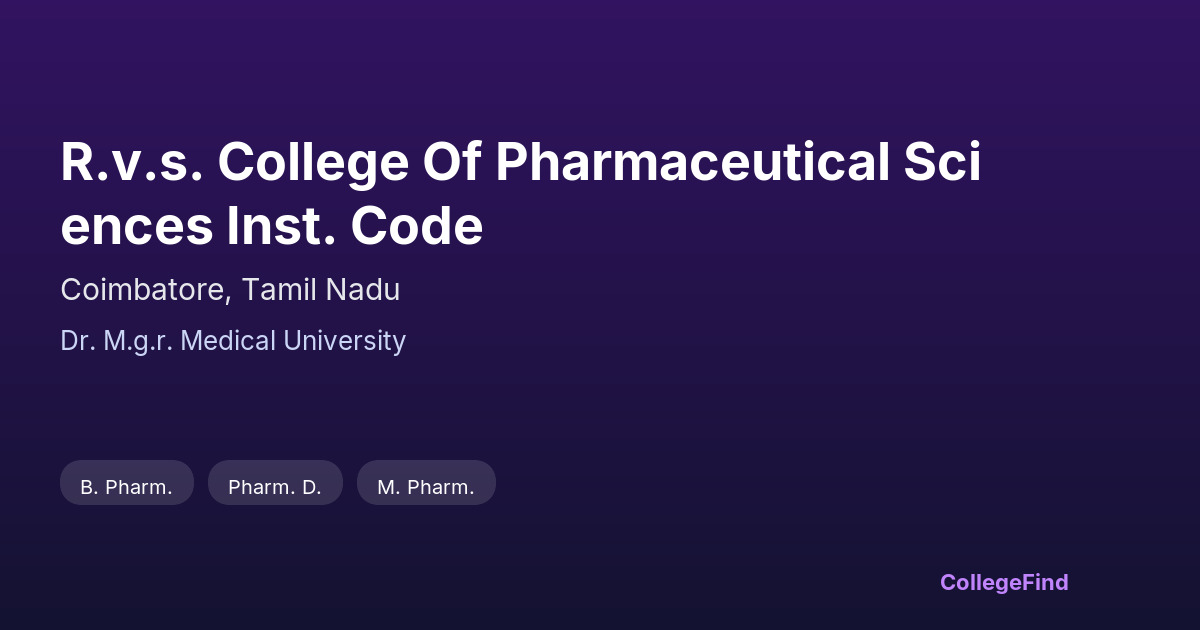Click the "Tamil Nadu" state name
This screenshot has width=1200, height=630.
click(x=321, y=290)
